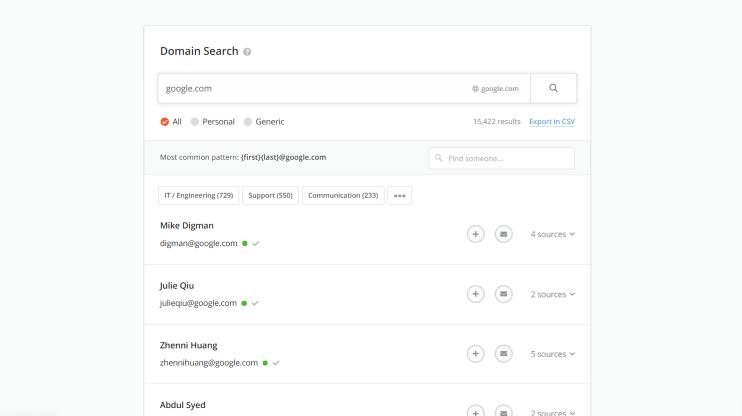Select the All filter radio
This screenshot has width=742, height=416.
click(x=165, y=122)
